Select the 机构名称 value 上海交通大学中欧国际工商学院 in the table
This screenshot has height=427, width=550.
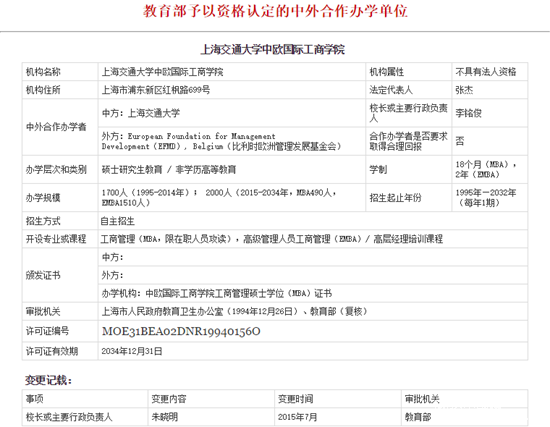tap(232, 72)
